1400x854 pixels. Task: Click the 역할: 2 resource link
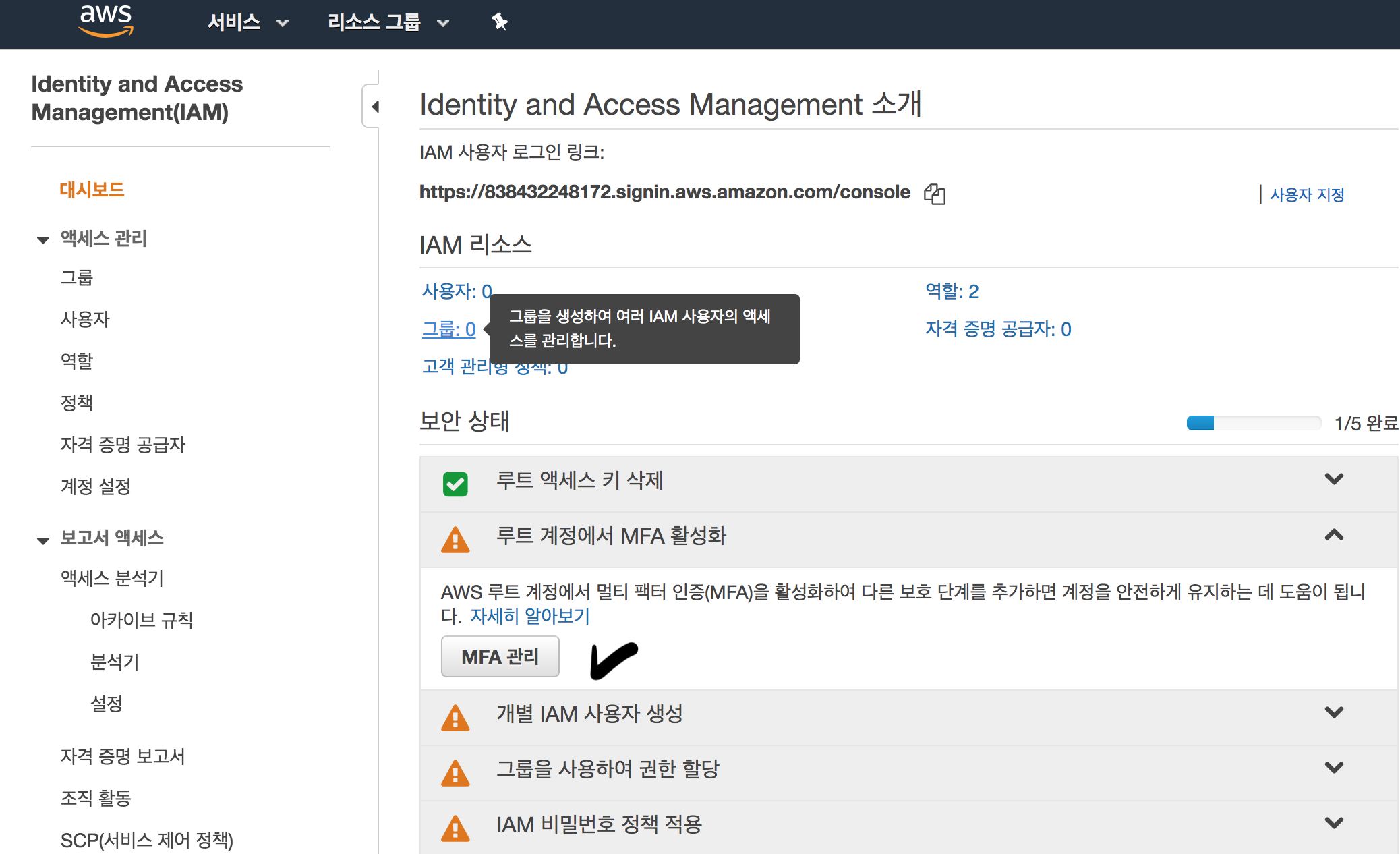pyautogui.click(x=952, y=291)
